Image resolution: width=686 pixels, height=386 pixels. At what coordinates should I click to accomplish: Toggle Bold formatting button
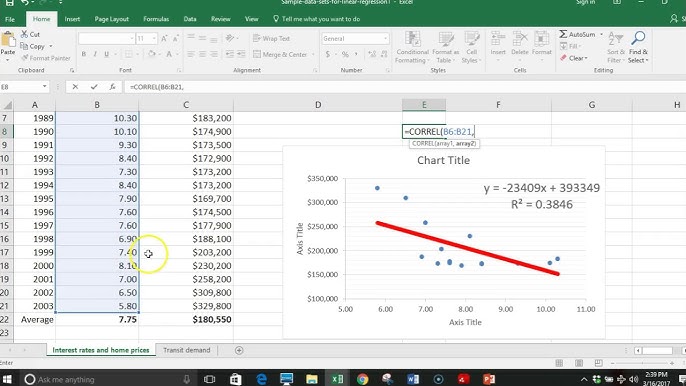pos(84,54)
